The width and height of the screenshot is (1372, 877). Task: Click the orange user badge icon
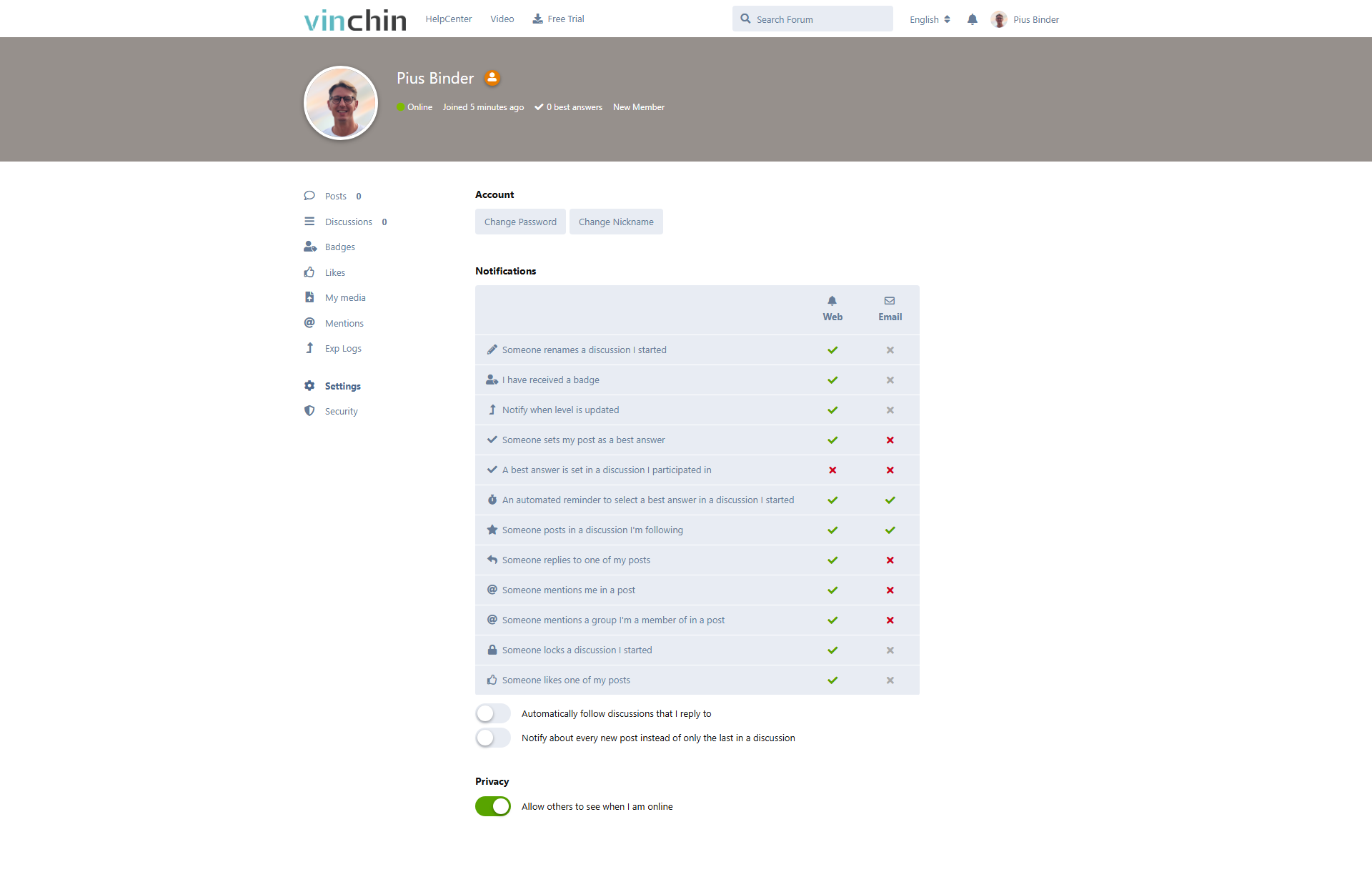[x=492, y=78]
